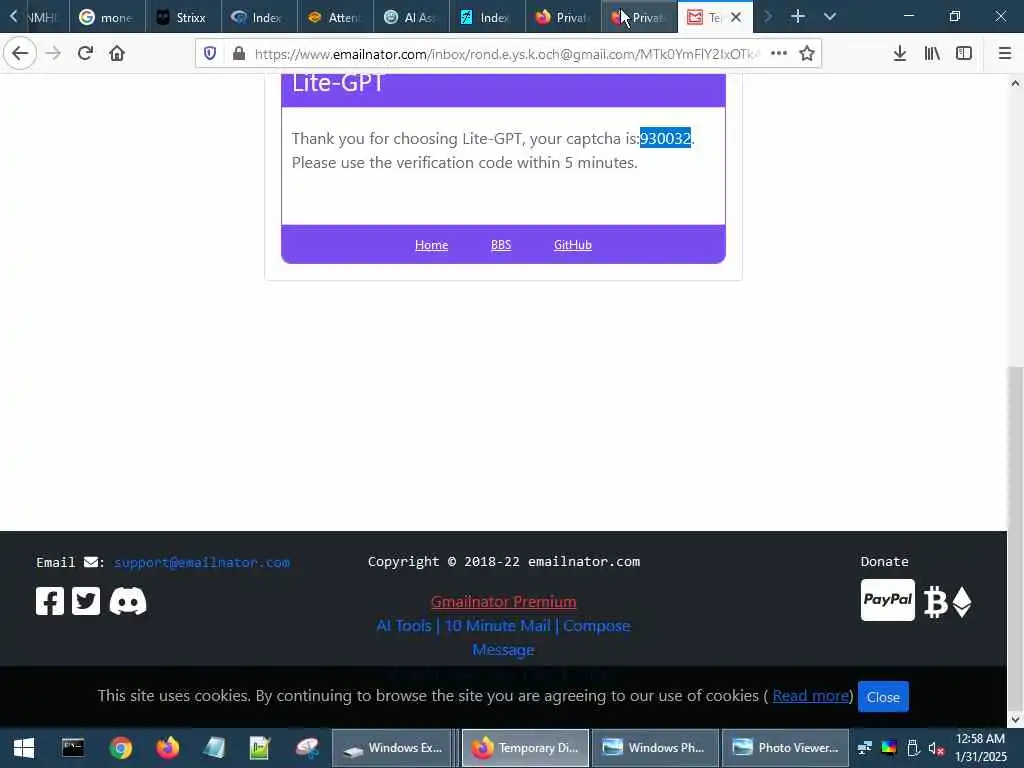
Task: Open Firefox hamburger menu
Action: pos(1004,54)
